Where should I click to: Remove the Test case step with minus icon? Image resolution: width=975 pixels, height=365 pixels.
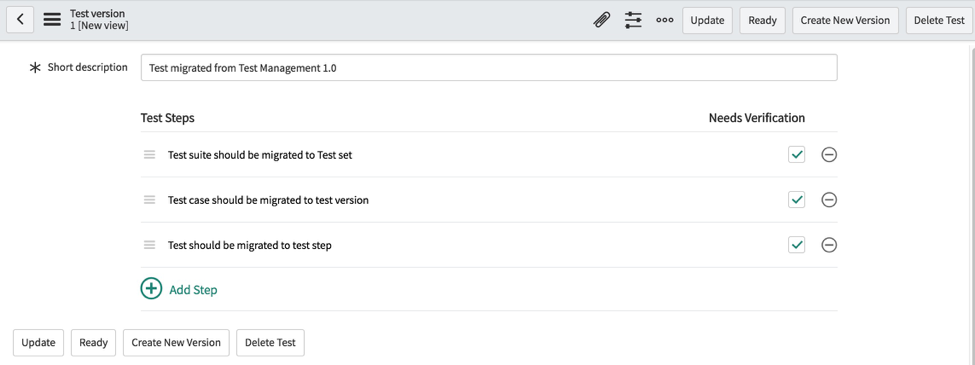pyautogui.click(x=829, y=200)
